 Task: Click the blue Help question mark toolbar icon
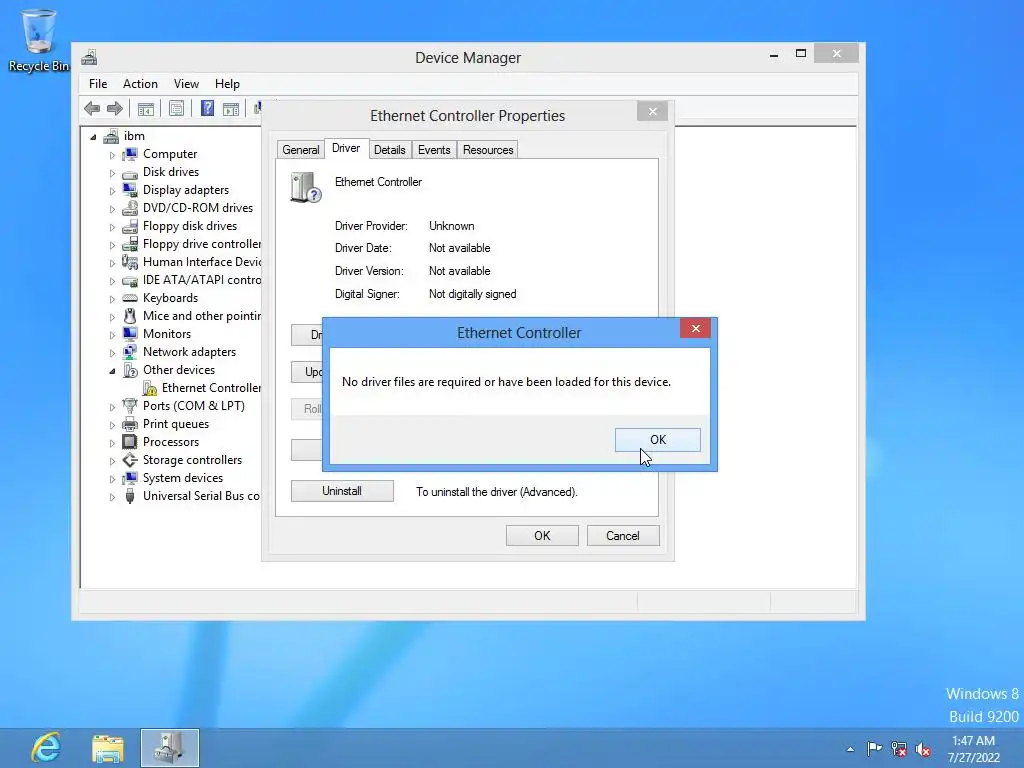pos(207,108)
